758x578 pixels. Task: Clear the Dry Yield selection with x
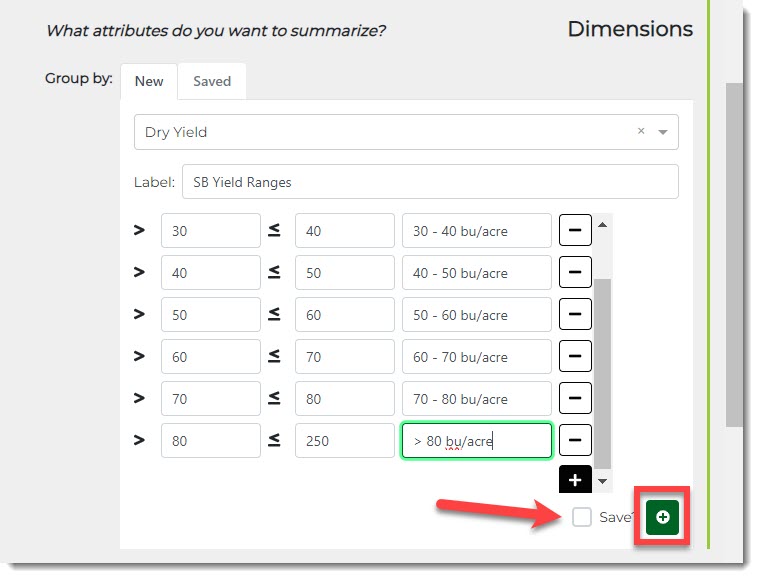click(x=641, y=131)
